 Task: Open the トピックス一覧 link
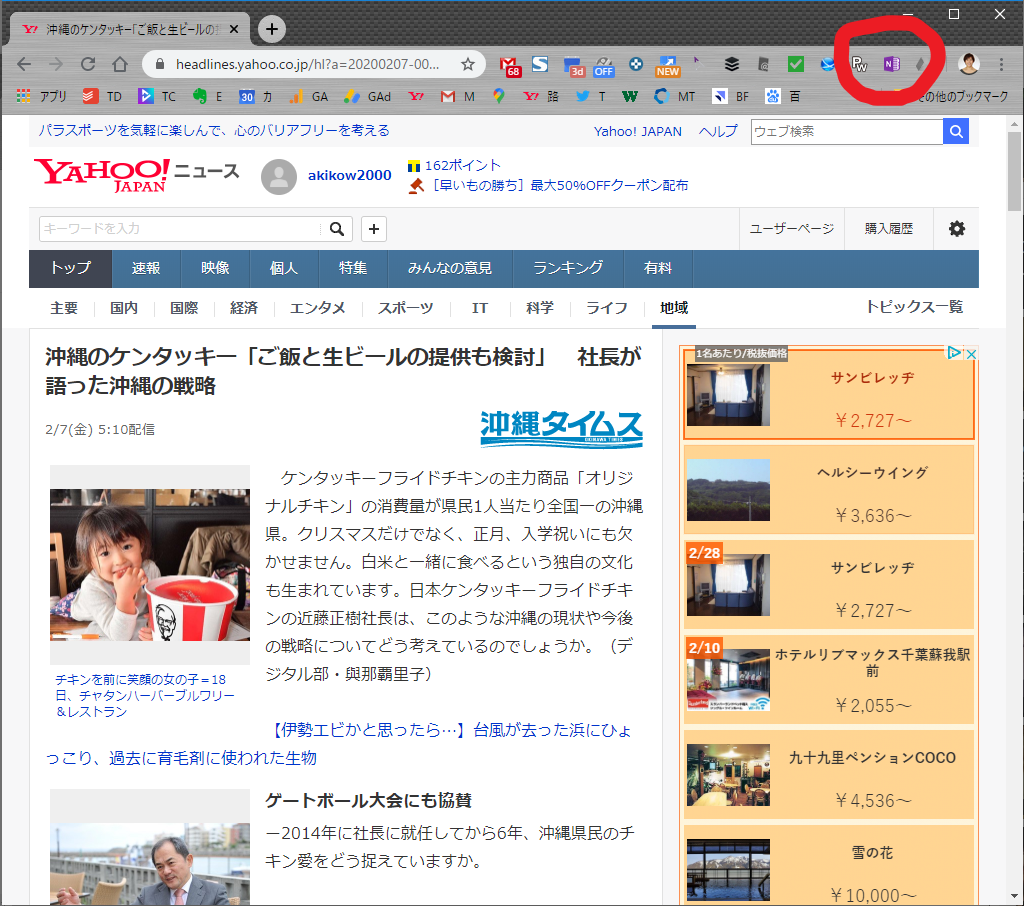(x=914, y=307)
